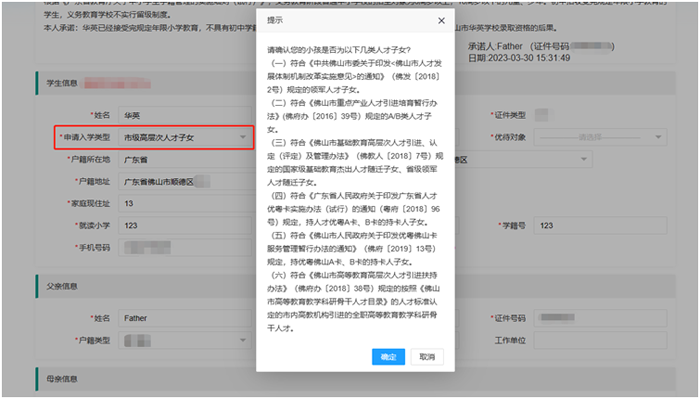The width and height of the screenshot is (700, 399).
Task: Select the 母亲信息 section header
Action: point(62,379)
